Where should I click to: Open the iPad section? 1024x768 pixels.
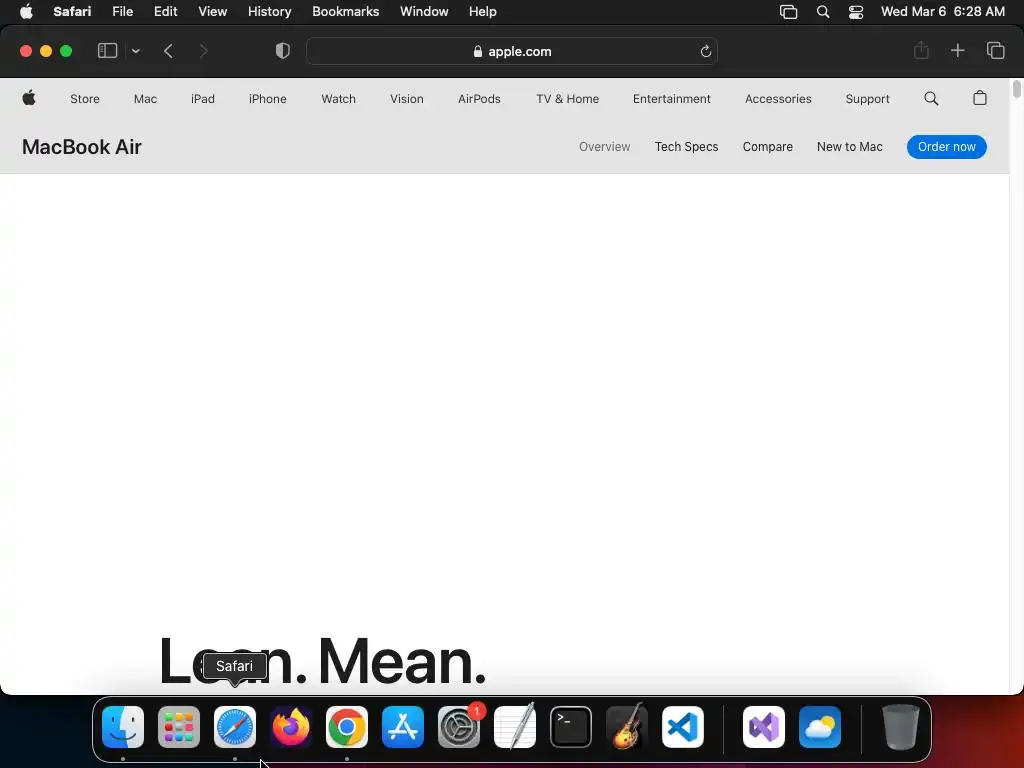point(202,99)
